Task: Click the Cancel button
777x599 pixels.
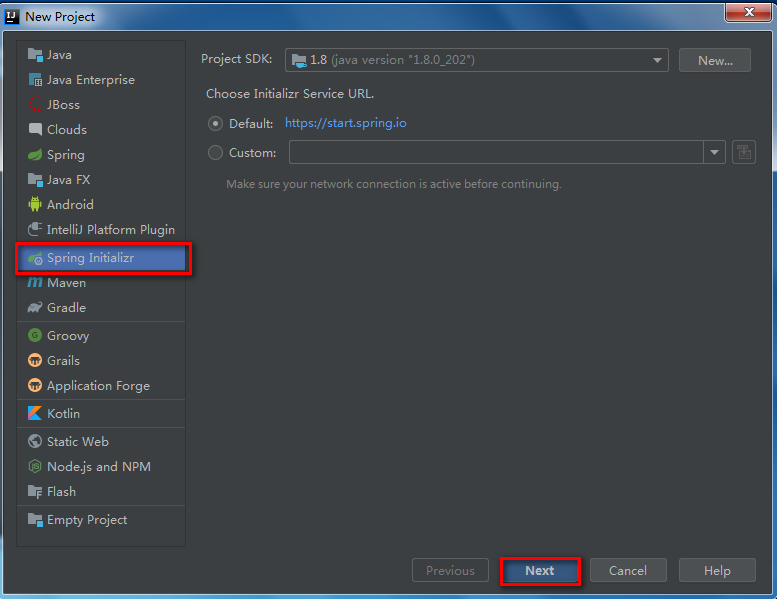Action: (628, 571)
